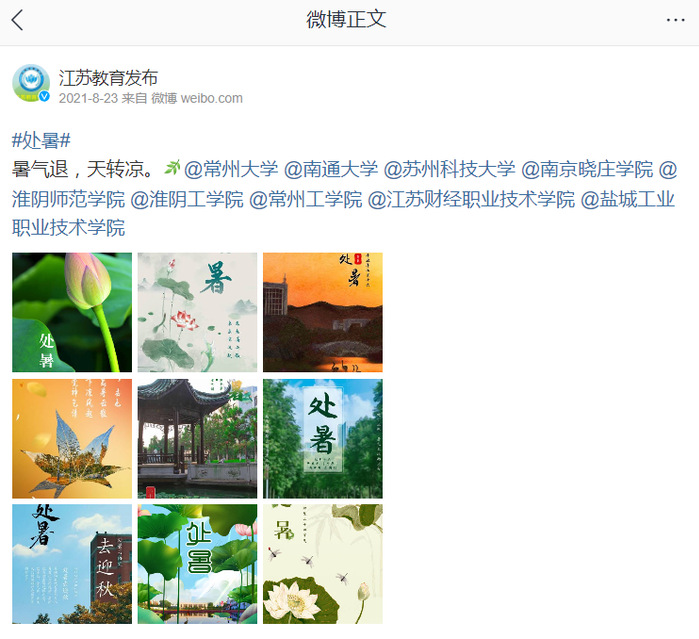Open the @南通大学 mention
Screen dimensions: 699x639
pos(331,169)
